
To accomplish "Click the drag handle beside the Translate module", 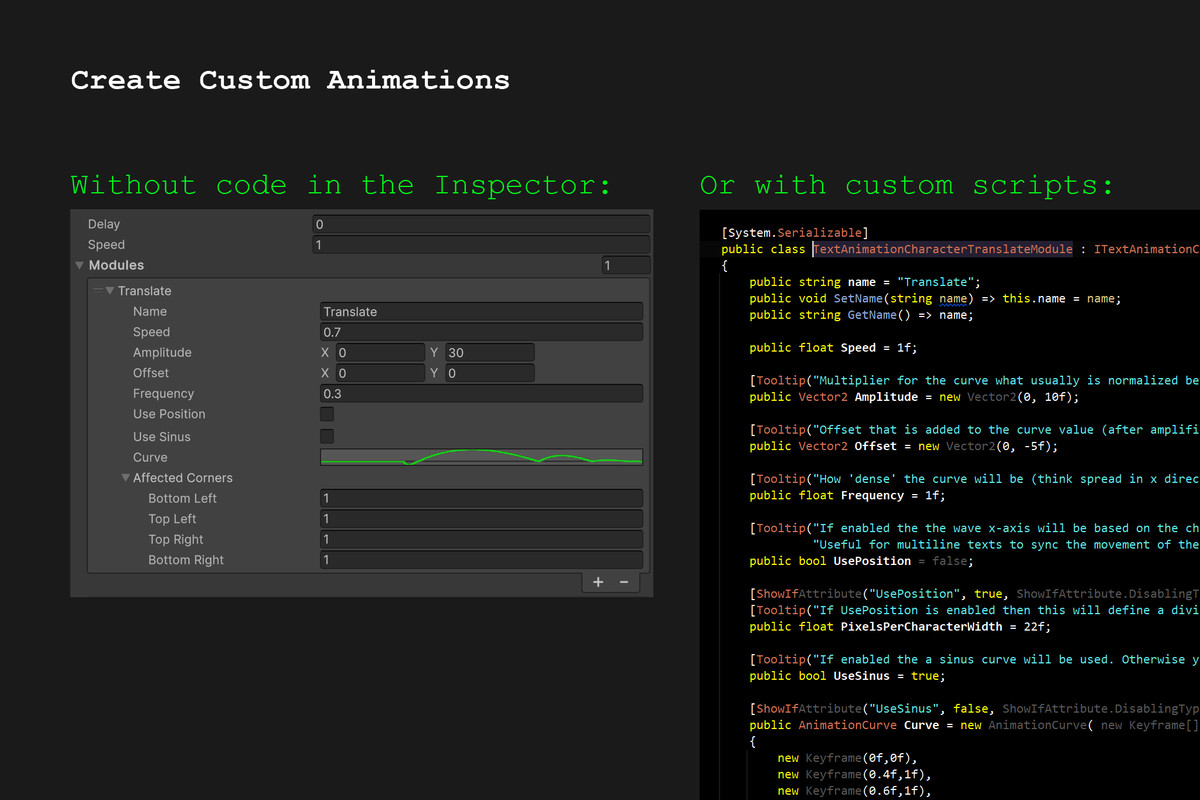I will coord(98,291).
